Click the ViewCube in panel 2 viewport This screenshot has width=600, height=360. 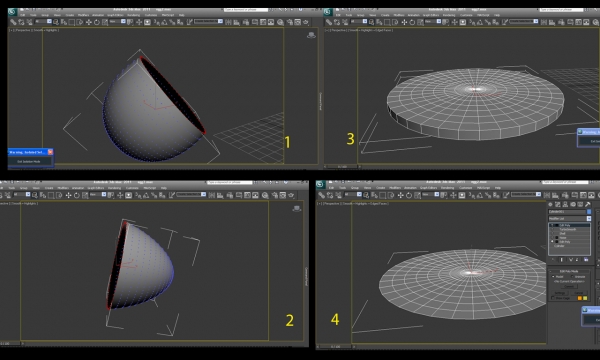297,209
